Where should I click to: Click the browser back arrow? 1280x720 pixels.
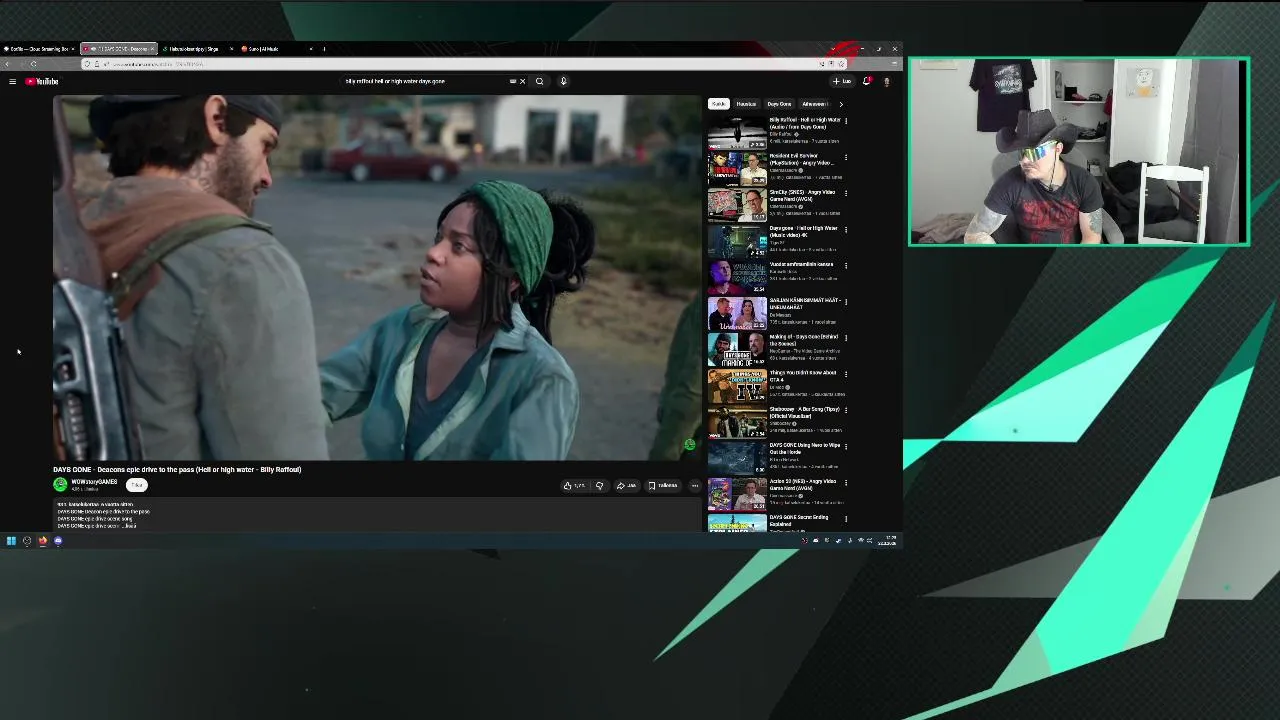tap(8, 64)
